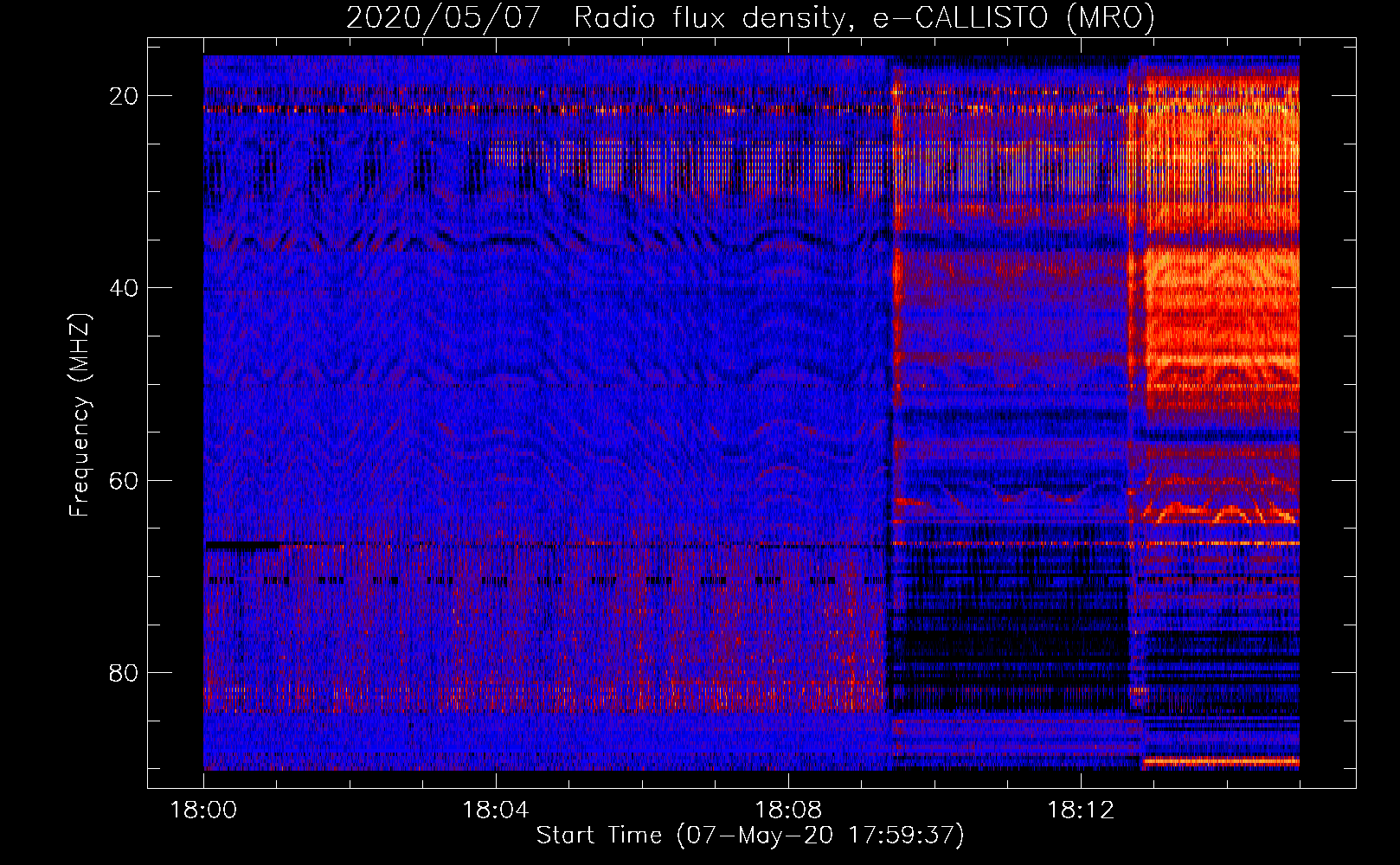
Task: Click the "Frequency (MHZ)" axis label
Action: 80,415
